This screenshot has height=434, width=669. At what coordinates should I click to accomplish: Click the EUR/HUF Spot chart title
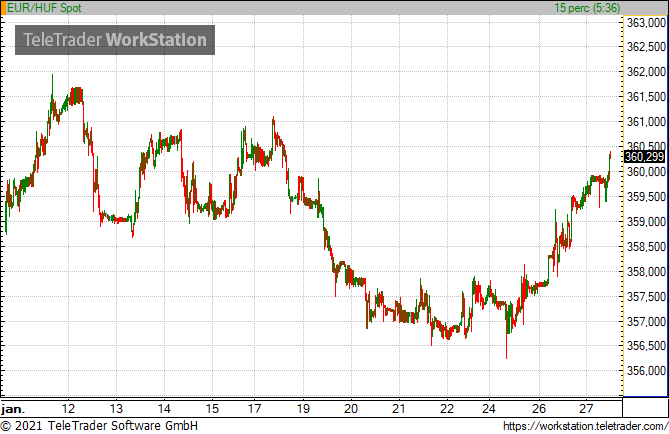tap(44, 8)
